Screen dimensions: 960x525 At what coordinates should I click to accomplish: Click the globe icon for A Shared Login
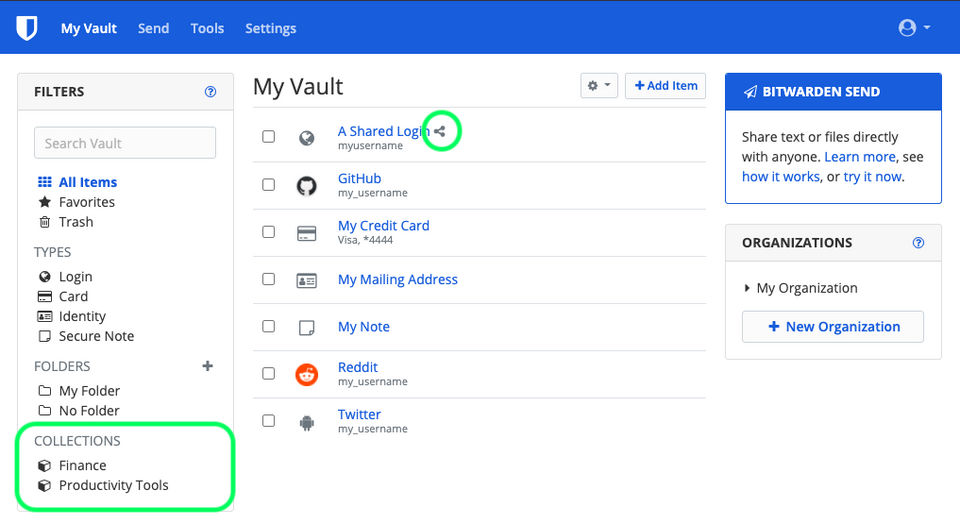pyautogui.click(x=307, y=138)
